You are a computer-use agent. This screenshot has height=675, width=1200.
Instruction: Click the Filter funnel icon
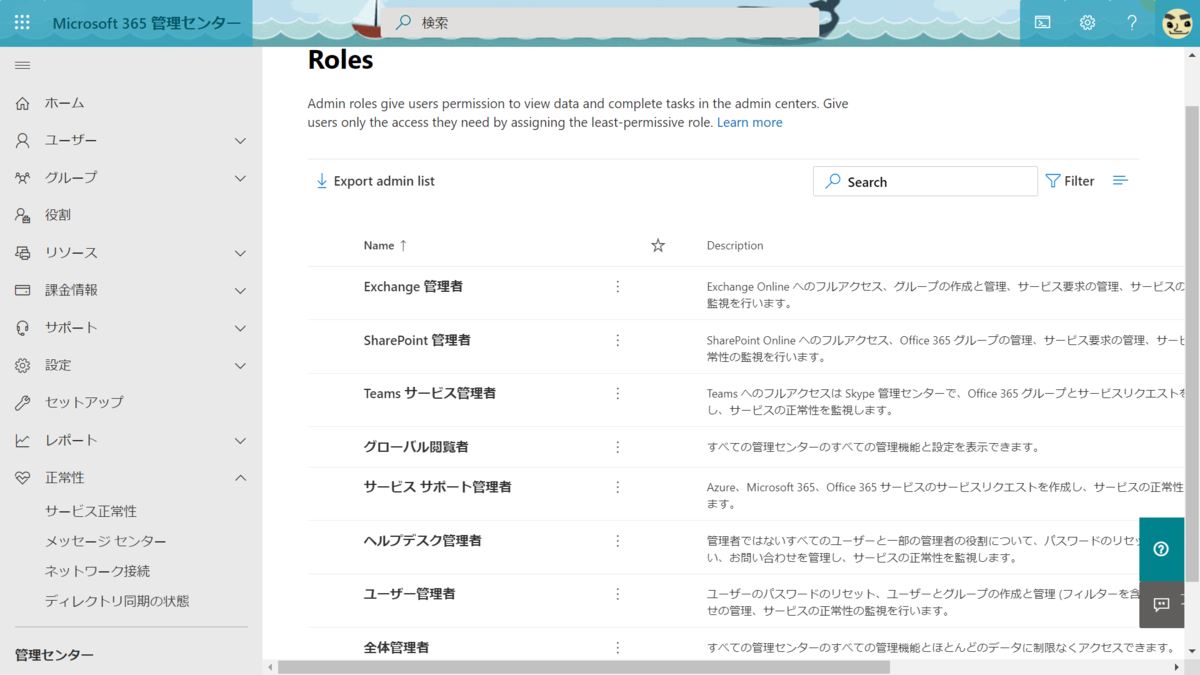point(1052,181)
